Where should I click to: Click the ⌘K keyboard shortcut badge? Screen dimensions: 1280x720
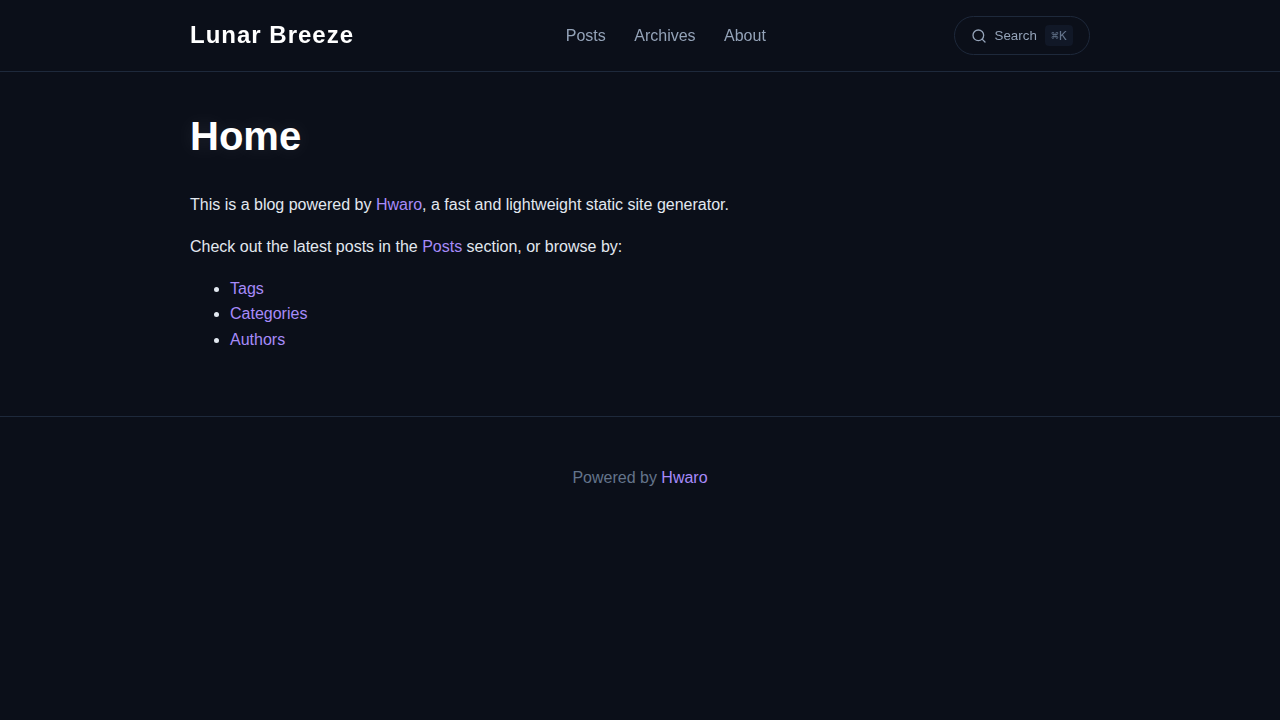tap(1058, 35)
